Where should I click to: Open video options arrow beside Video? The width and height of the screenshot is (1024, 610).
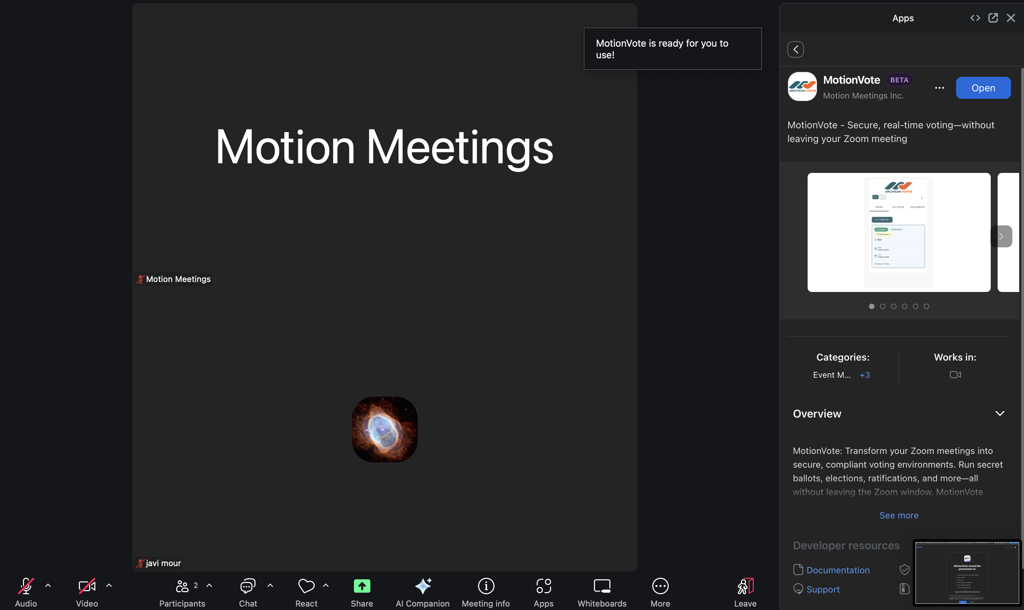point(109,586)
